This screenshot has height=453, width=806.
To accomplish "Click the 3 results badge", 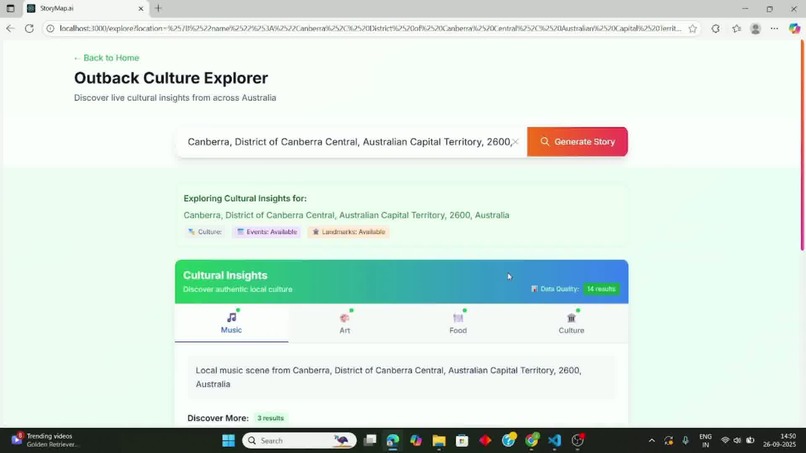I will point(270,418).
